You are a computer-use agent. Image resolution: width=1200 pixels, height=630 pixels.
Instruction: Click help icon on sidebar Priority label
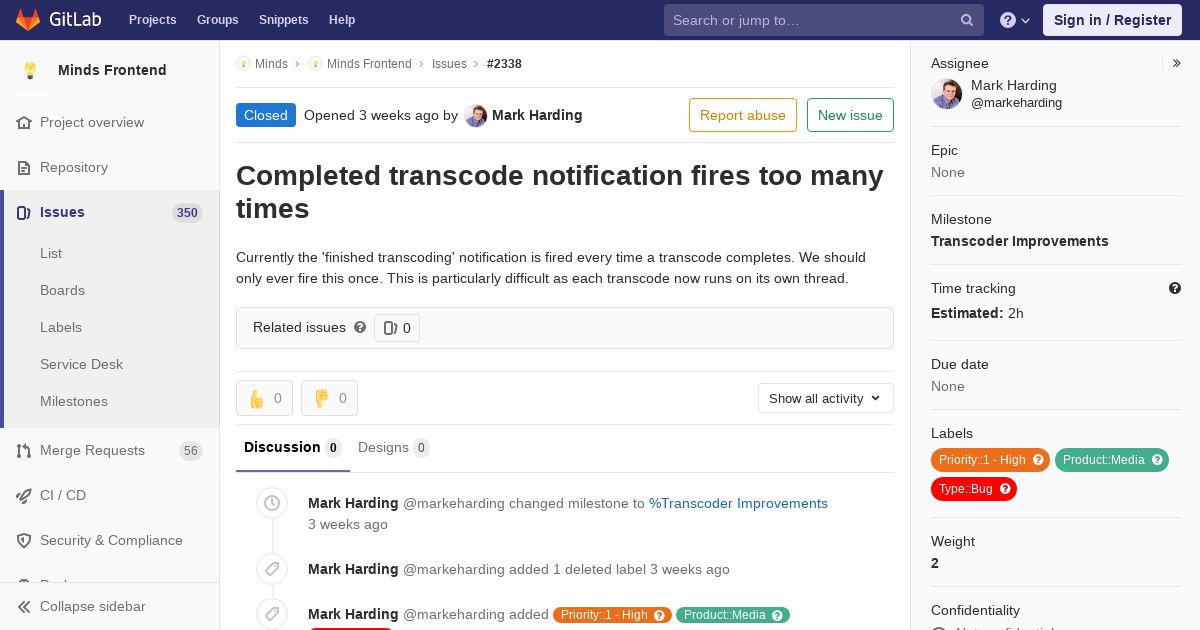click(x=1039, y=460)
